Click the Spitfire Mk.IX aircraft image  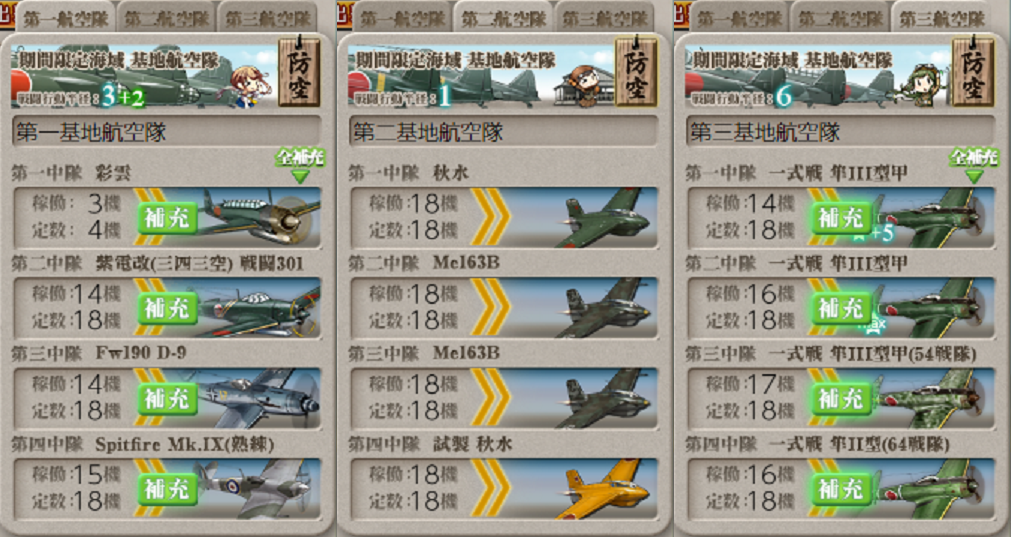point(258,489)
